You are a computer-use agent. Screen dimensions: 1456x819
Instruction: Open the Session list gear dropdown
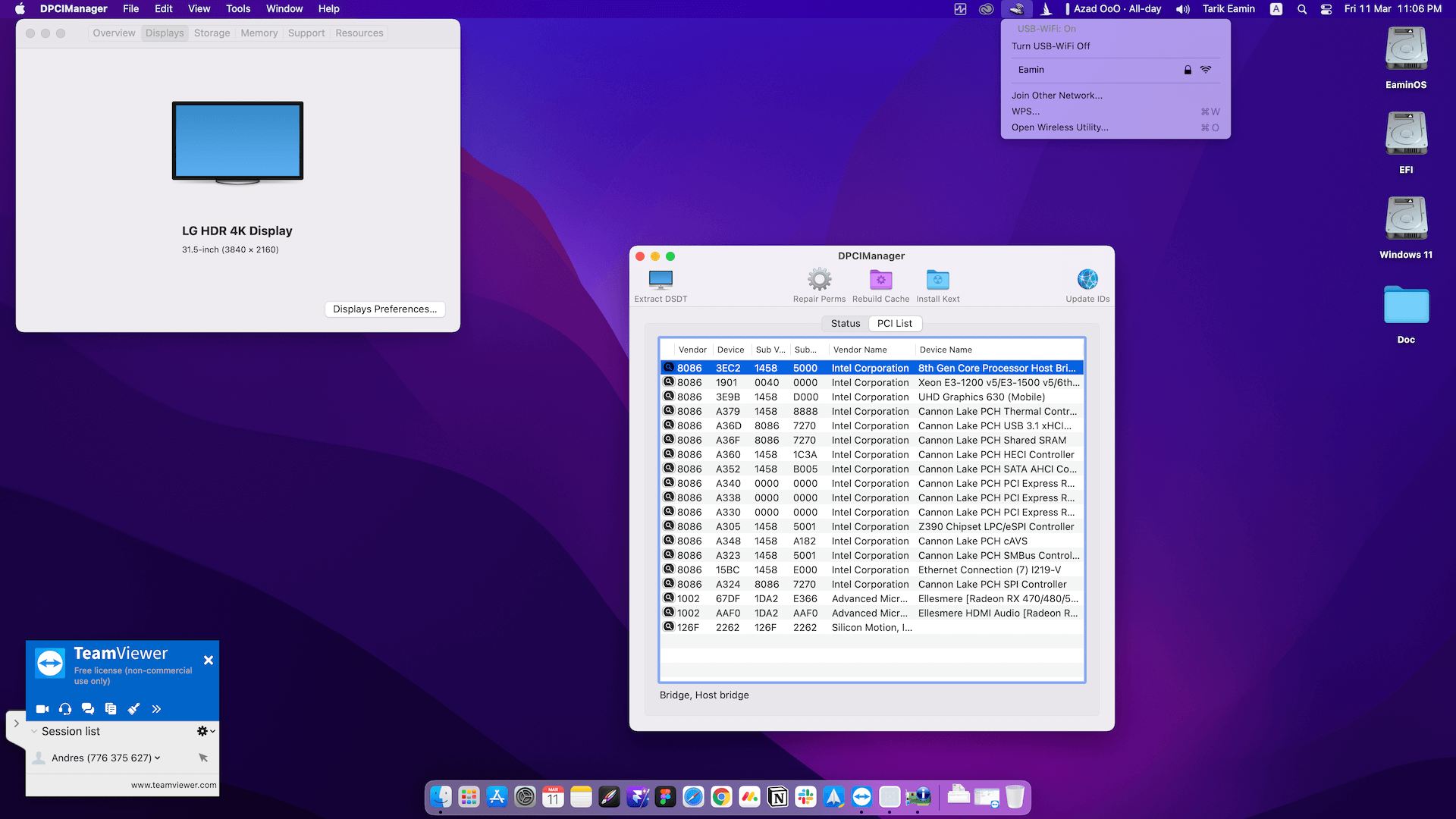point(206,731)
